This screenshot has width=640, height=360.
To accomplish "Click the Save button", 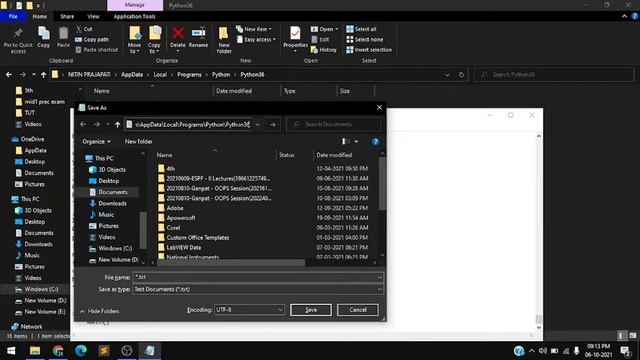I will coord(311,310).
